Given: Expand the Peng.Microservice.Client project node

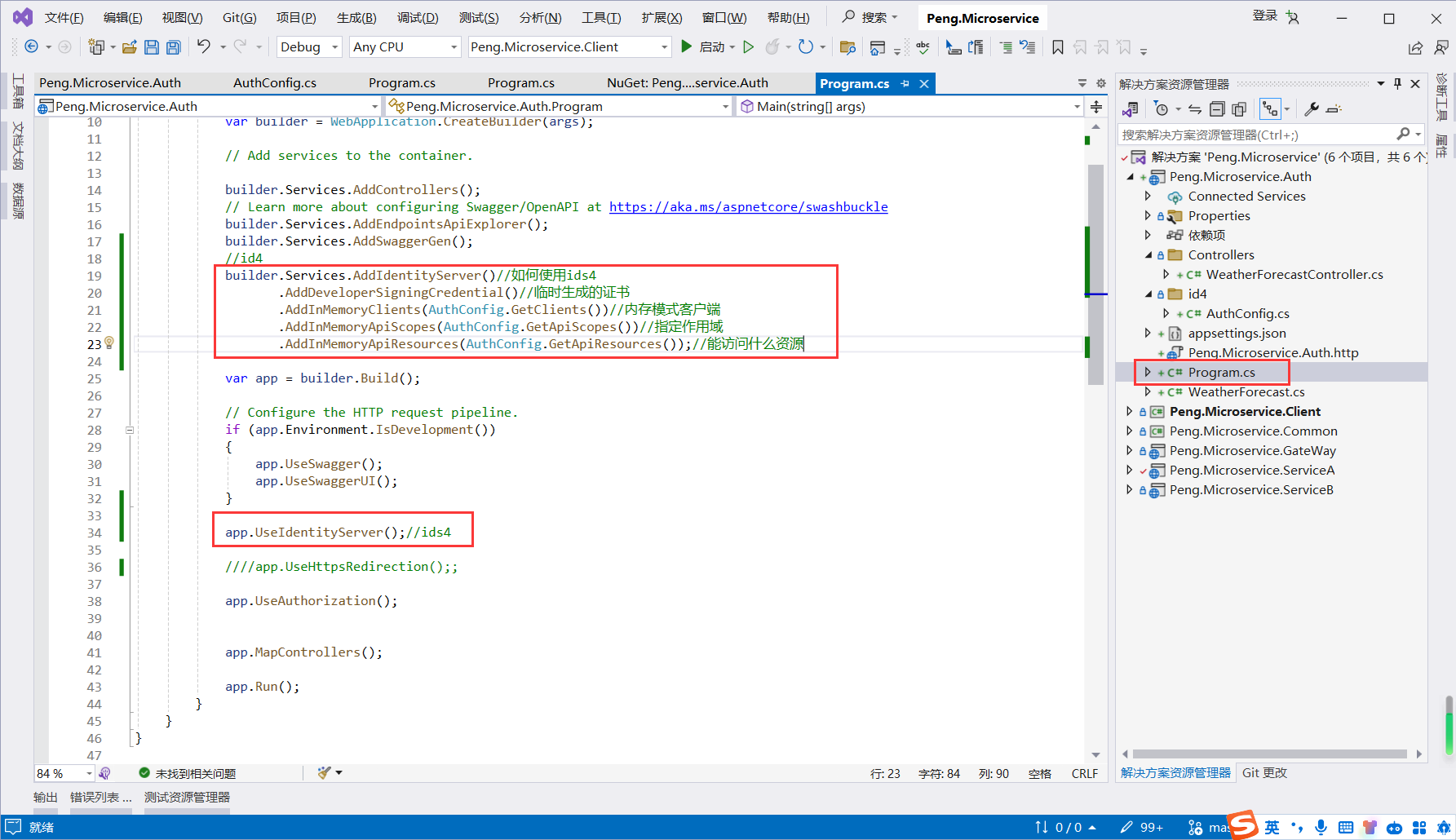Looking at the screenshot, I should [1130, 411].
